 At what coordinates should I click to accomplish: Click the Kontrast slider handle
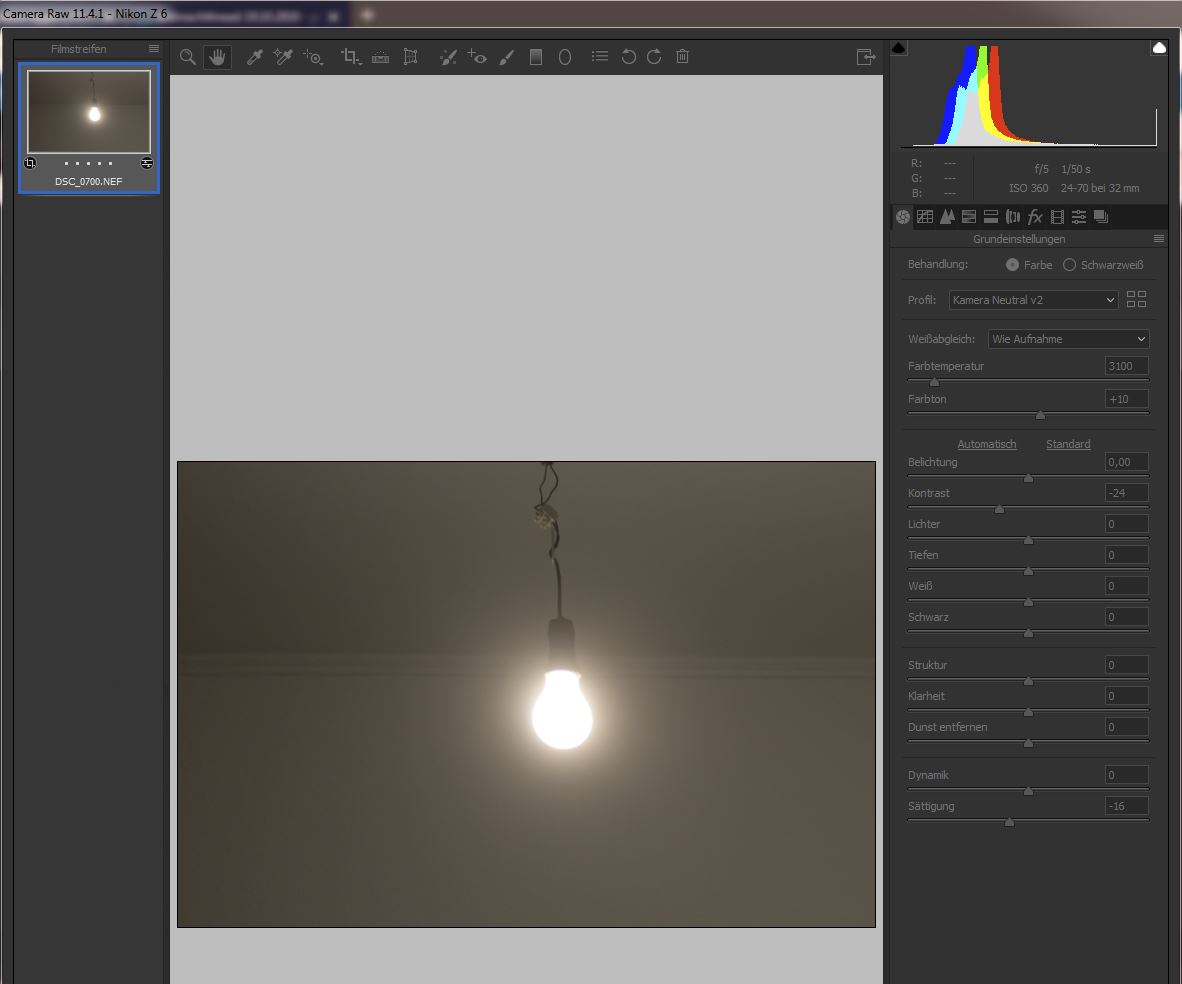click(x=1000, y=509)
